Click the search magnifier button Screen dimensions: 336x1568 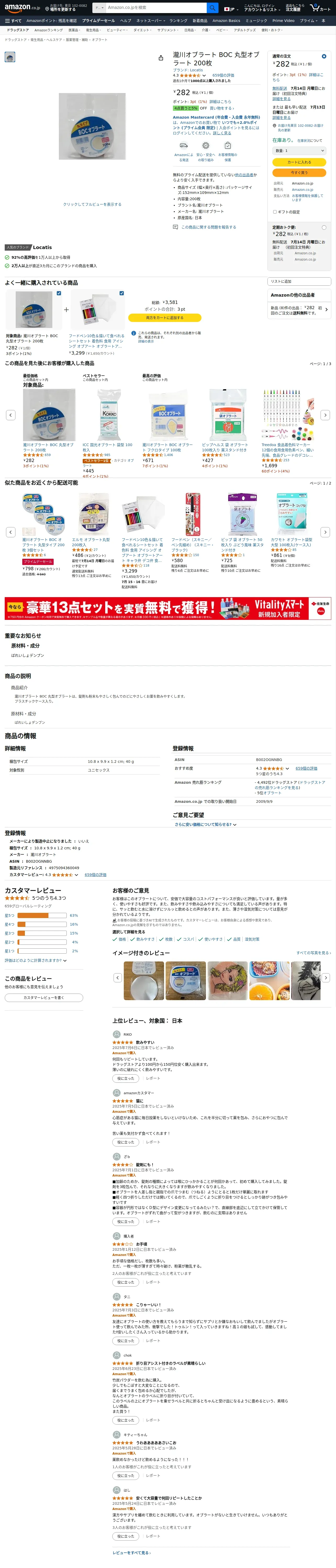212,8
